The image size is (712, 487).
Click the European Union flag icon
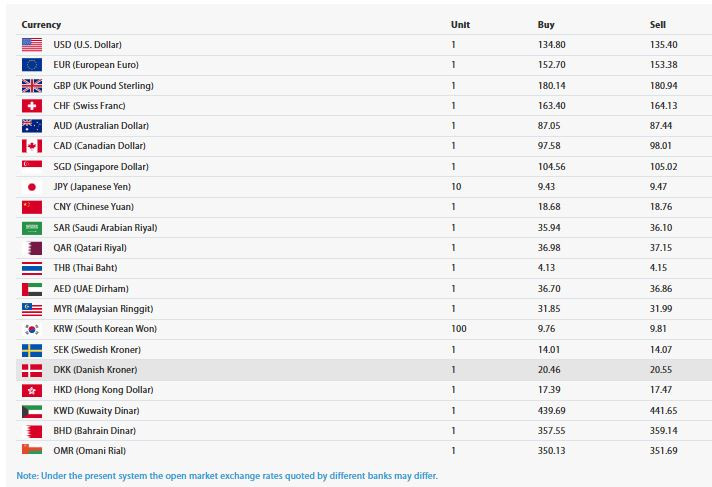click(32, 65)
